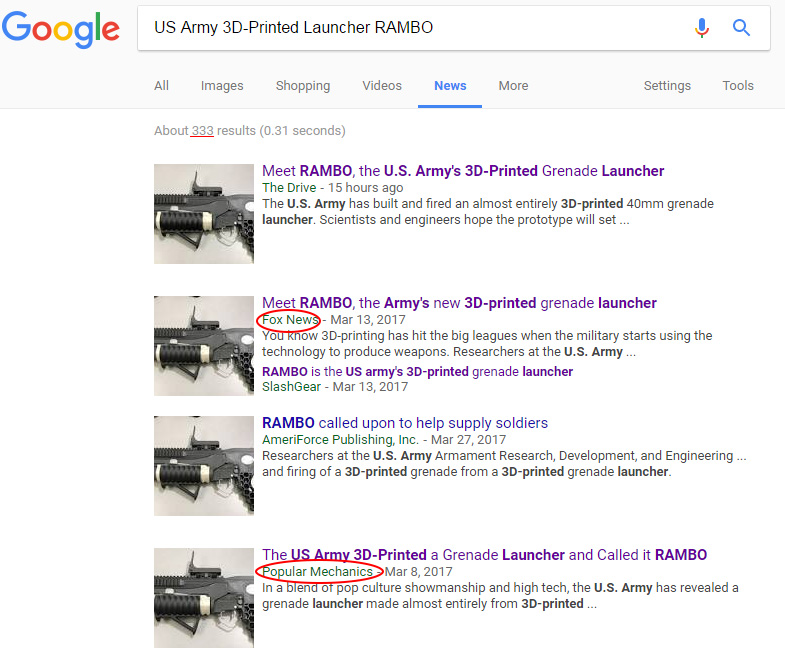Viewport: 785px width, 655px height.
Task: Open Fox News 'Army's new 3D-printed' article
Action: (x=459, y=303)
